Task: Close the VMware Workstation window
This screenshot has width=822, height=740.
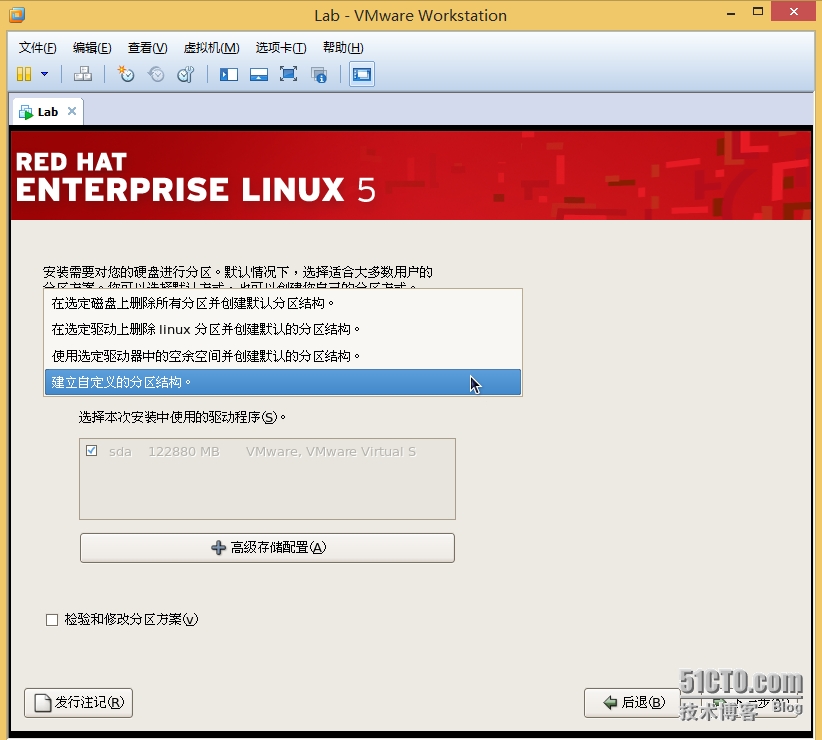Action: (794, 12)
